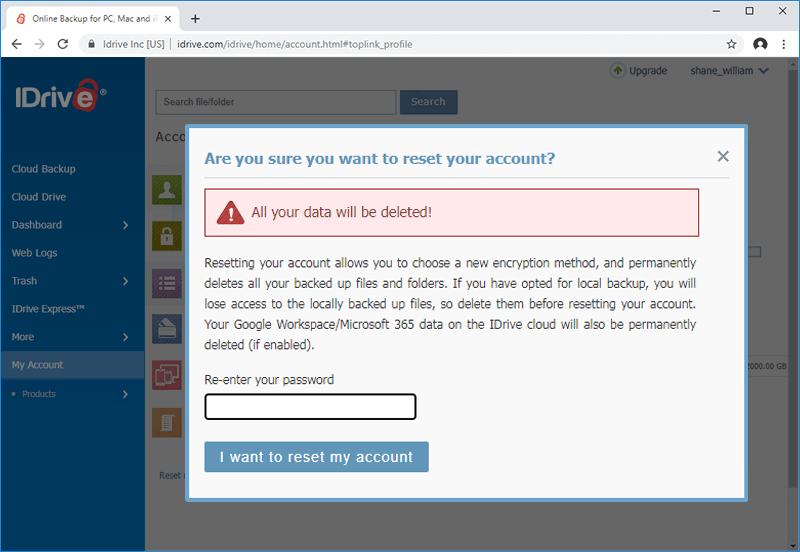Click the orange invoice document icon
The image size is (800, 552).
[x=167, y=422]
